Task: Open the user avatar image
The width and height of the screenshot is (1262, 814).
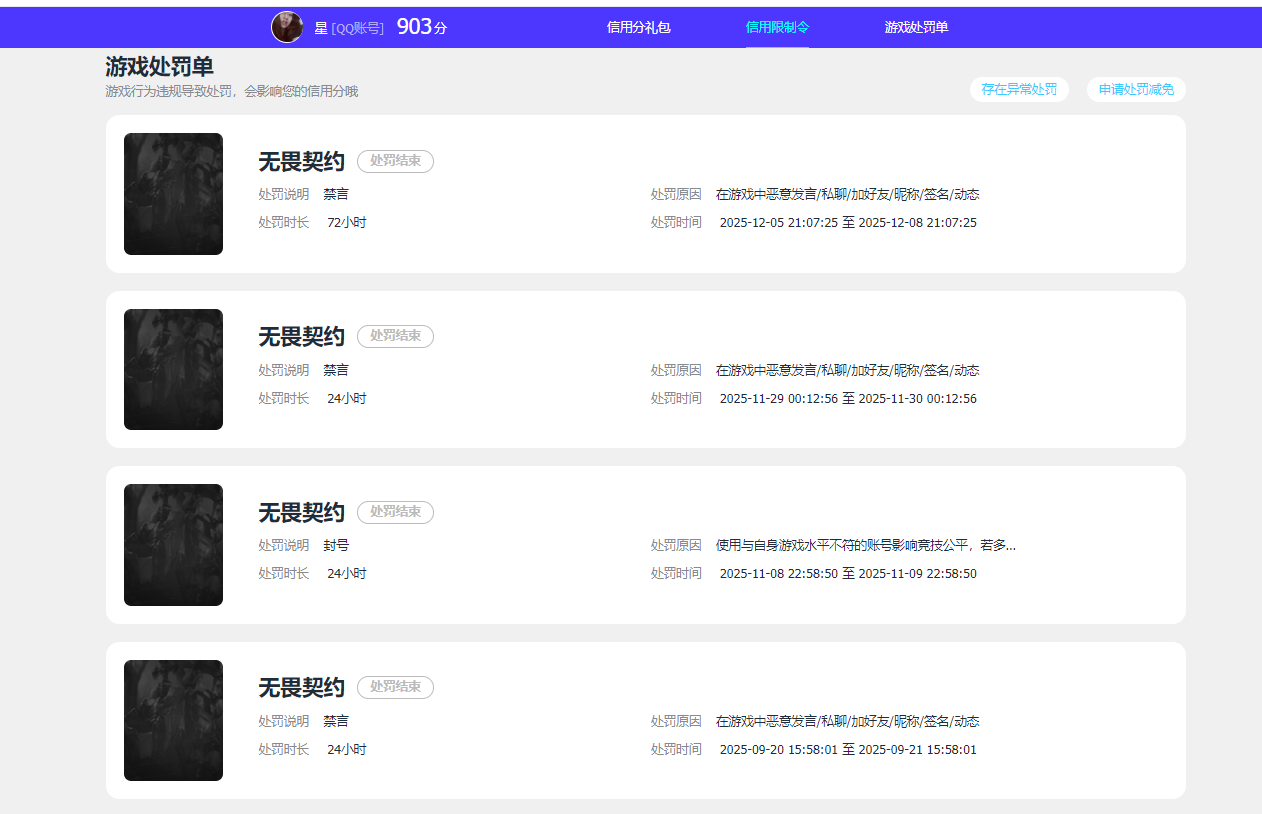Action: [287, 26]
